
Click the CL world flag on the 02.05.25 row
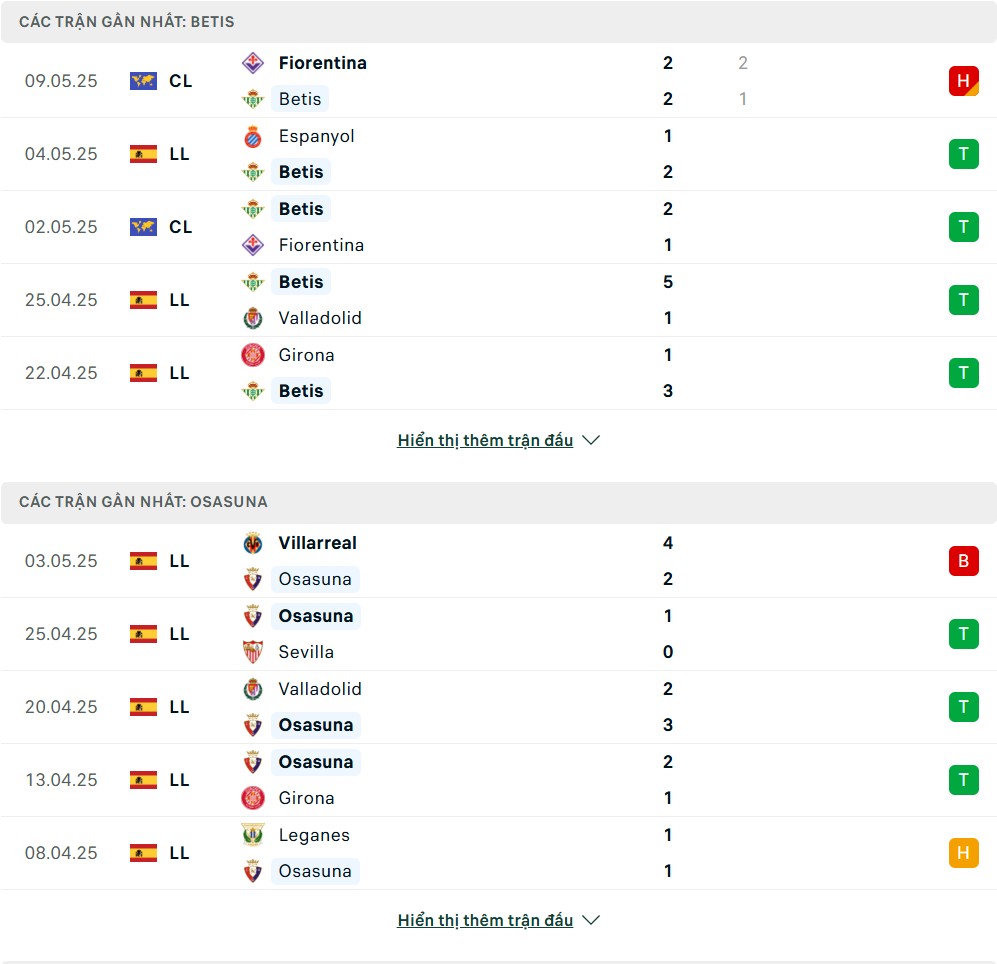coord(143,227)
